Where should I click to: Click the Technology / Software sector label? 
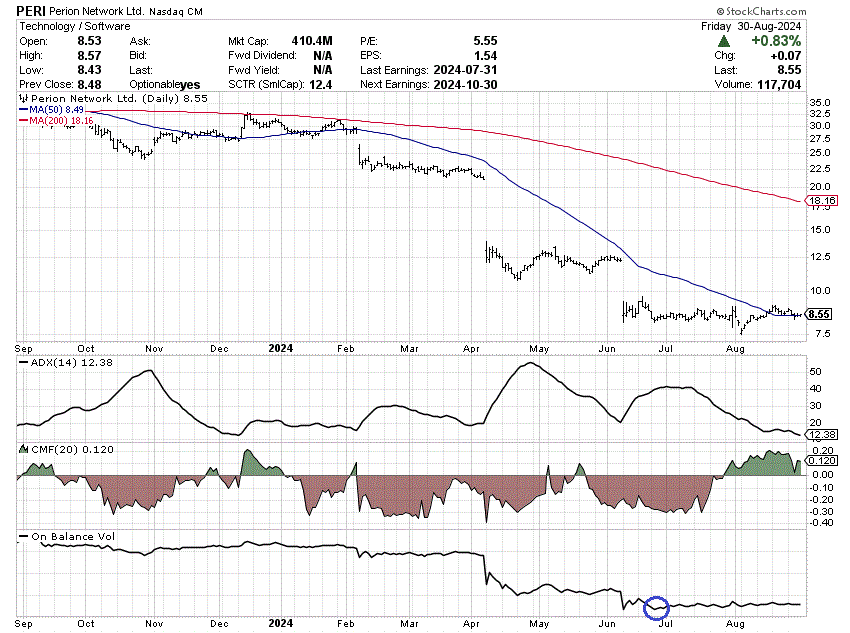(75, 26)
